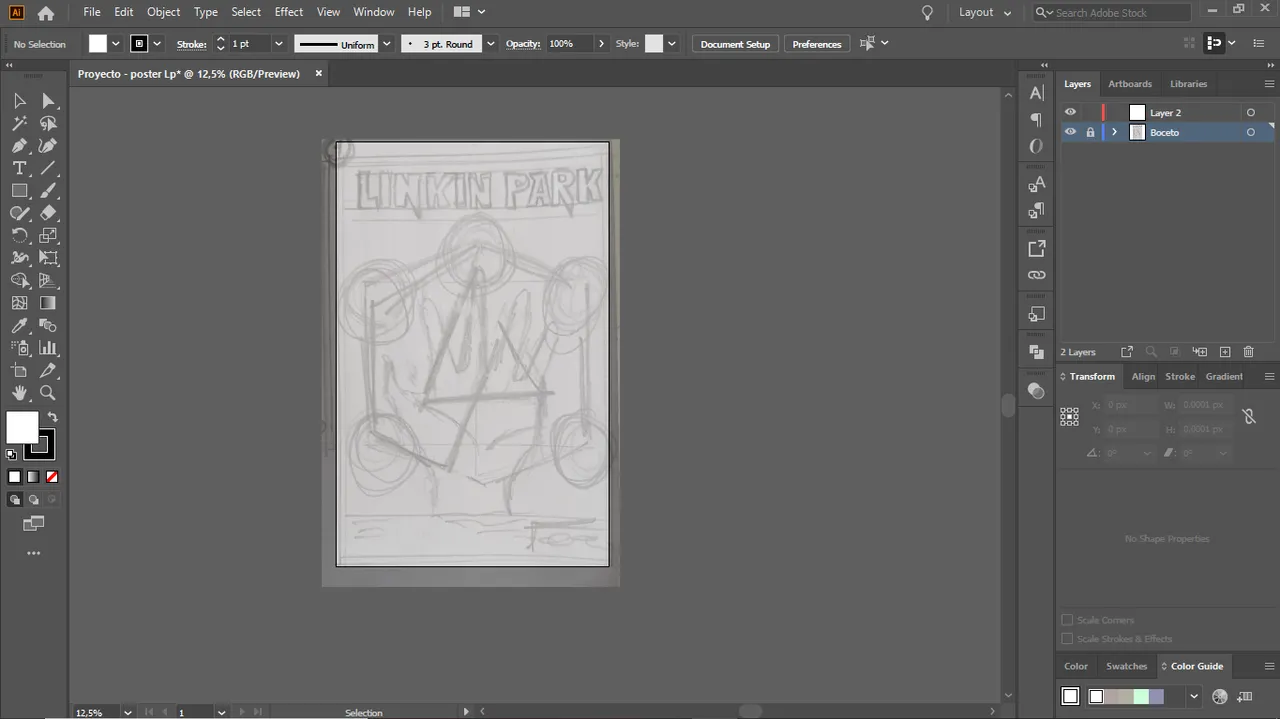1280x719 pixels.
Task: Switch to the Artboards tab
Action: point(1130,84)
